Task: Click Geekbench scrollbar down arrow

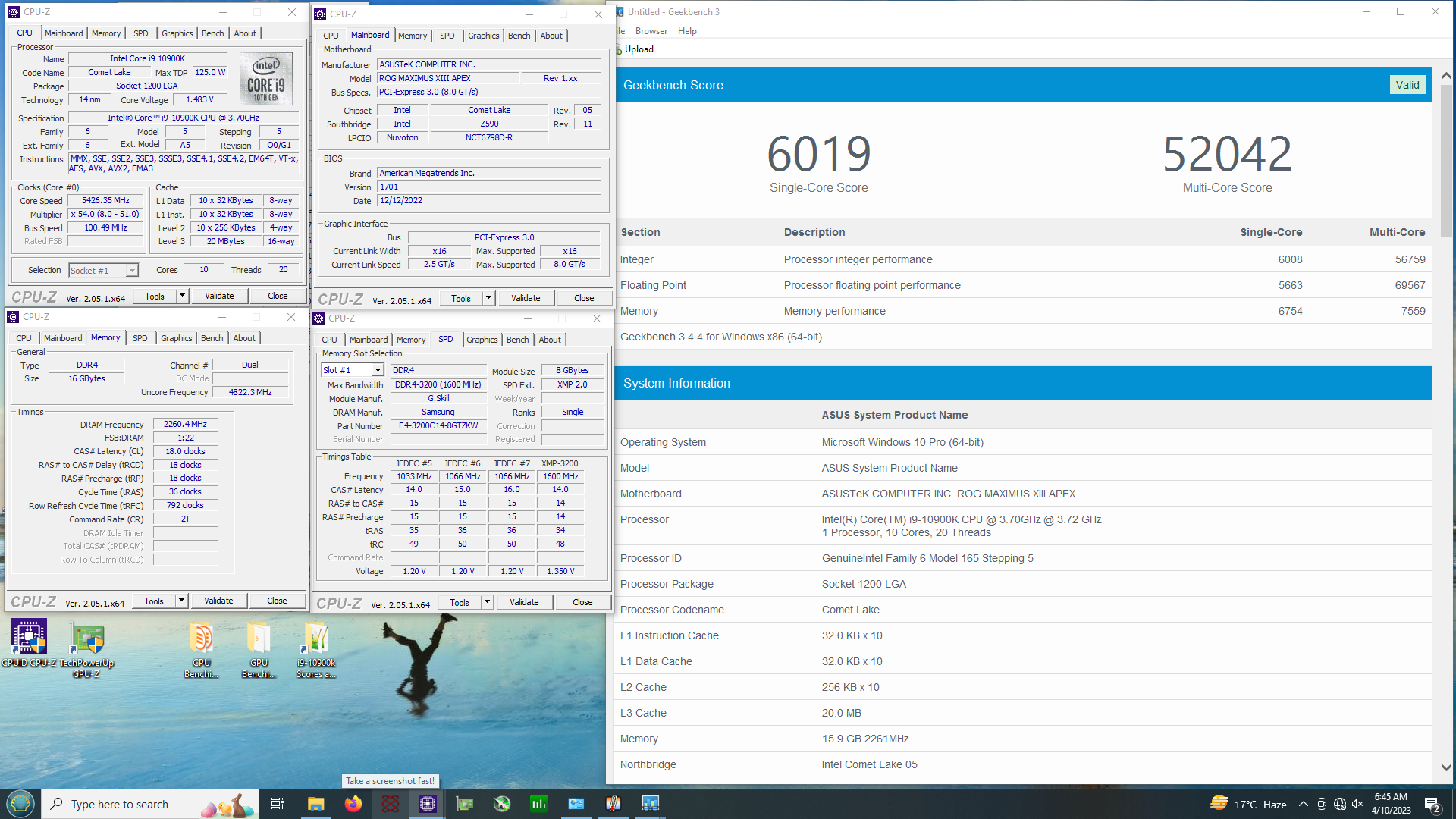Action: [x=1446, y=767]
